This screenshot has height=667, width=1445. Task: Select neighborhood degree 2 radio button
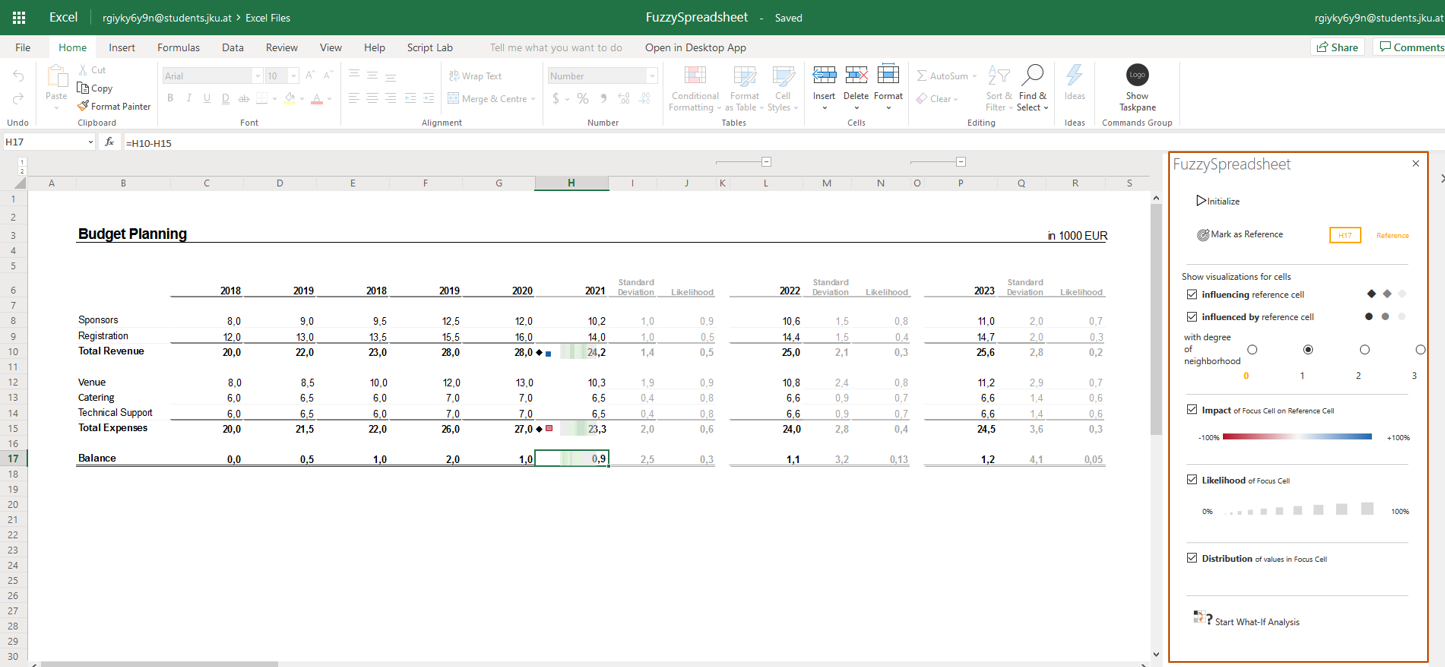1364,350
